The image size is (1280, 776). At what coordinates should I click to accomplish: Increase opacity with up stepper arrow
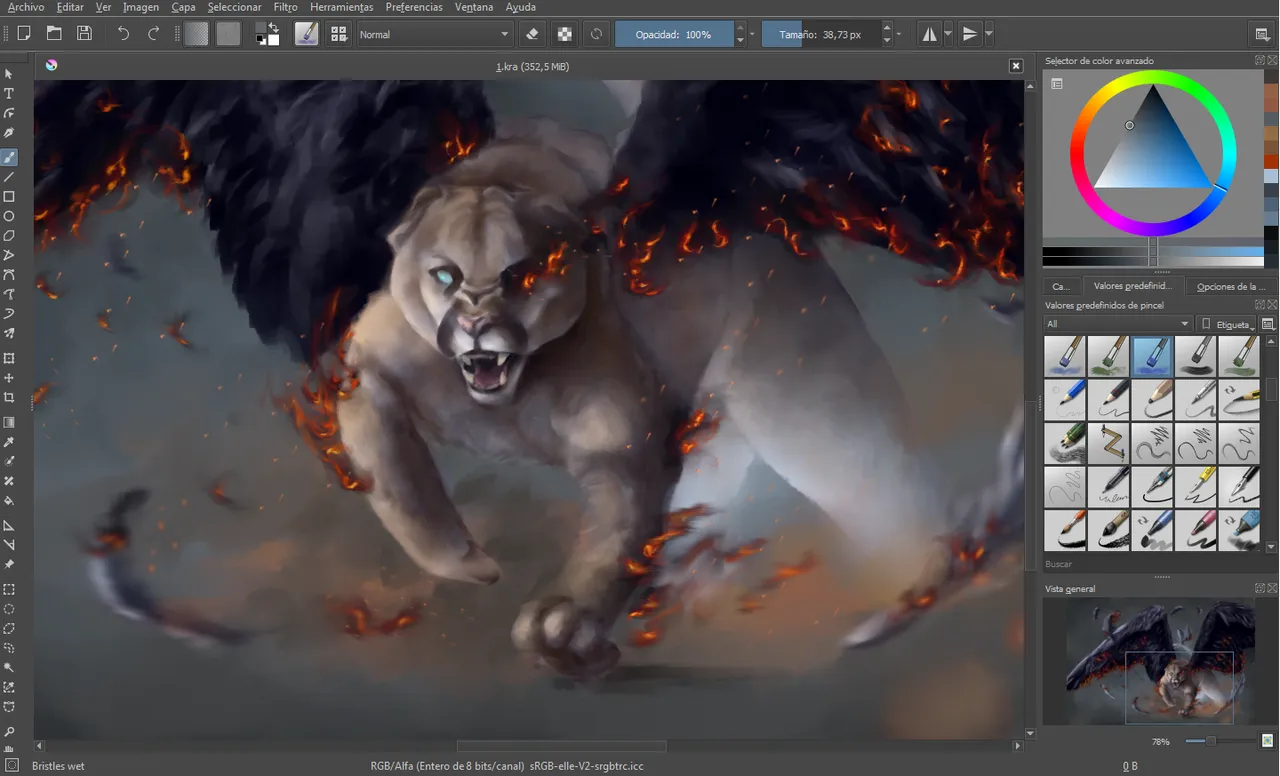[x=740, y=28]
